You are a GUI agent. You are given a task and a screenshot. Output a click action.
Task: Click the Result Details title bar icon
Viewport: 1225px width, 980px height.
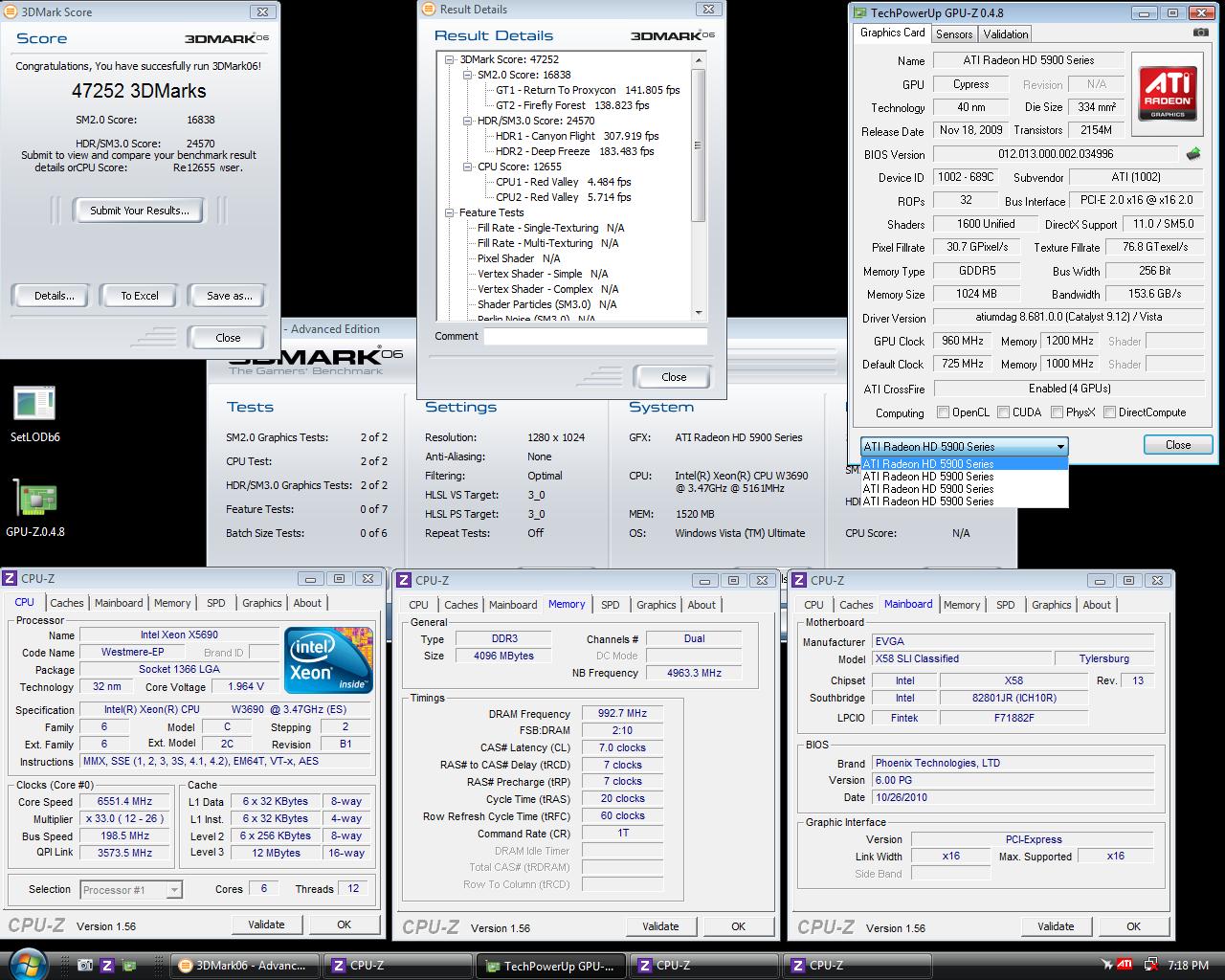coord(429,9)
